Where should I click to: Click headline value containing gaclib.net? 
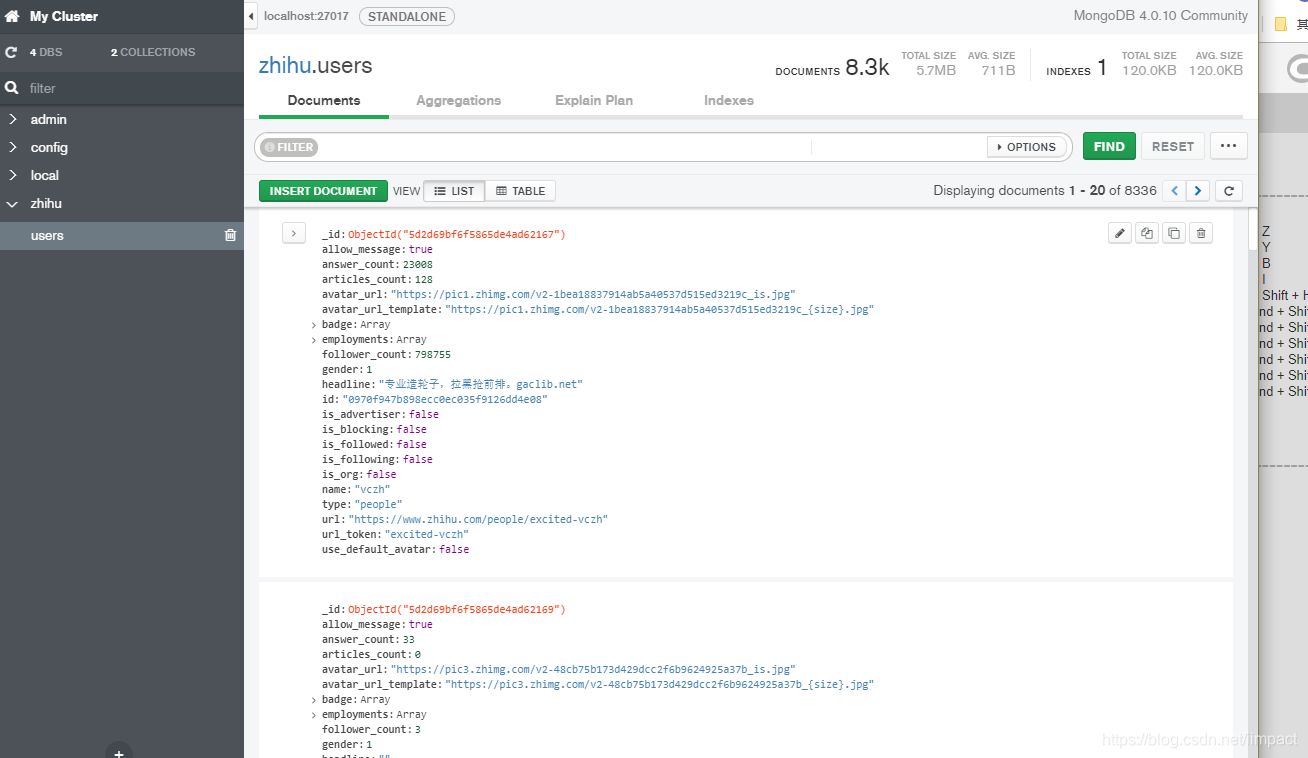point(480,385)
